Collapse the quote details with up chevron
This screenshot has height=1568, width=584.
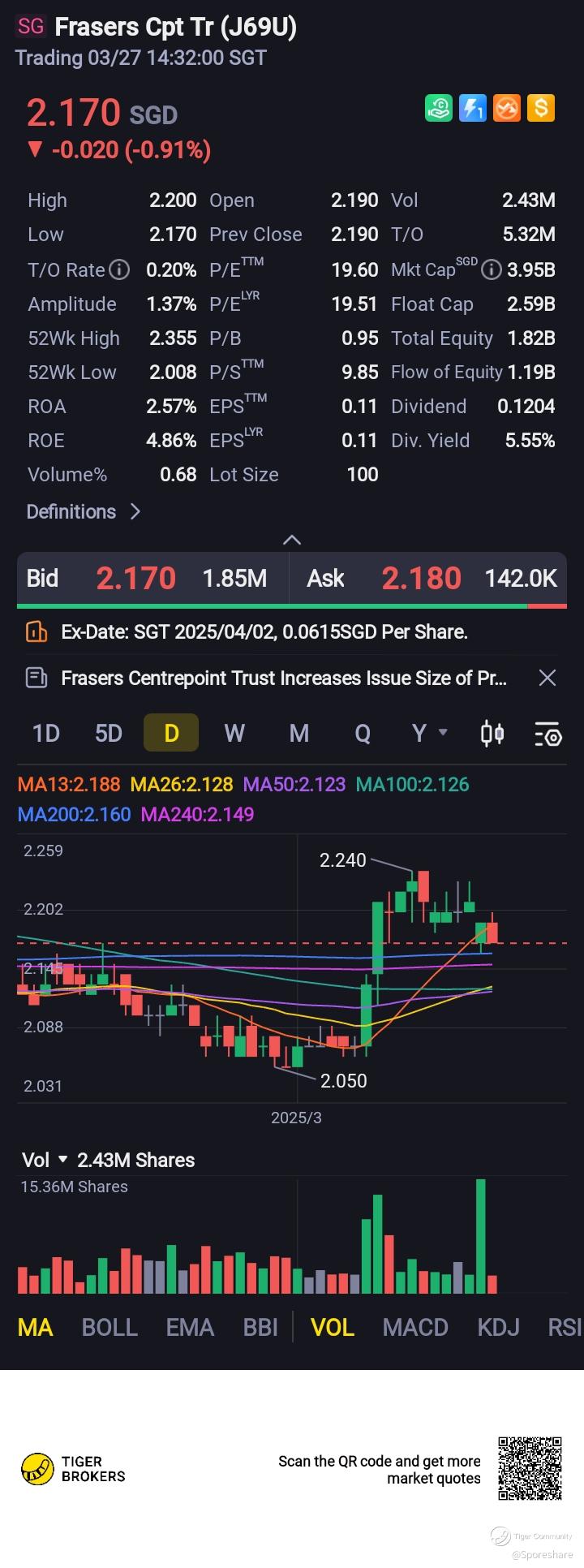click(x=292, y=540)
